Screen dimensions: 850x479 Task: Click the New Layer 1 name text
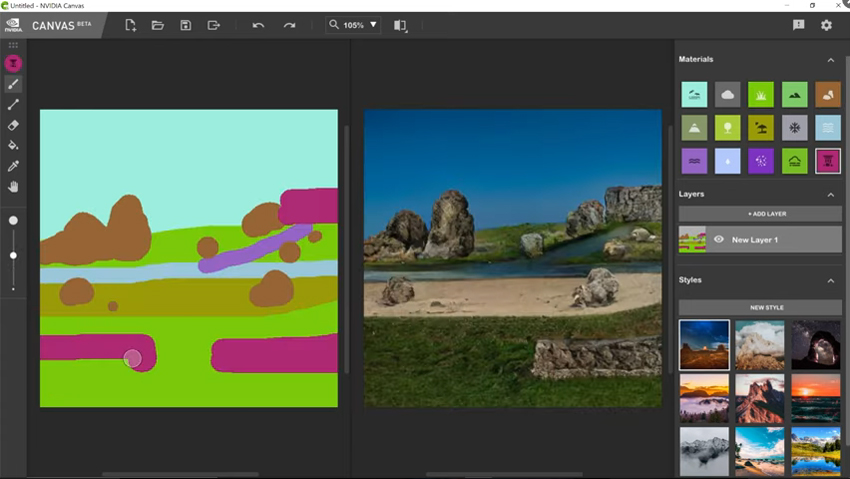point(755,240)
